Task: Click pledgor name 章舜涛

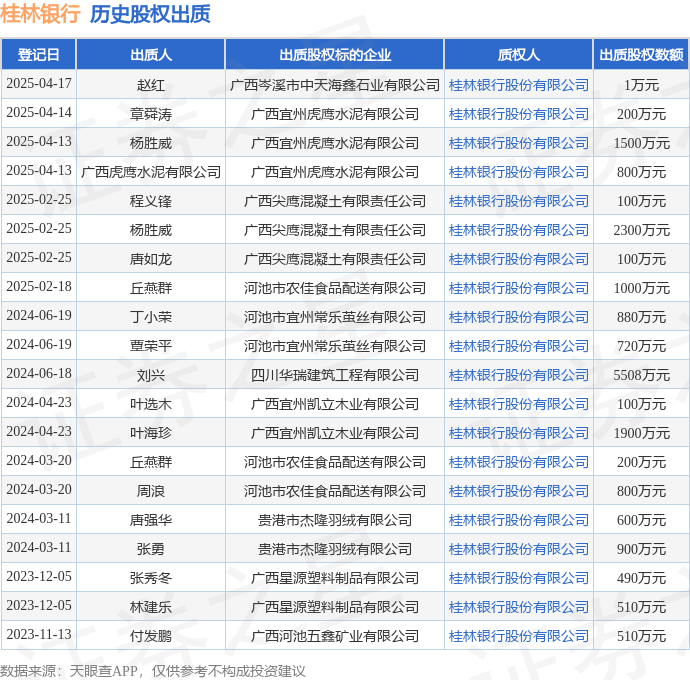Action: (x=150, y=114)
